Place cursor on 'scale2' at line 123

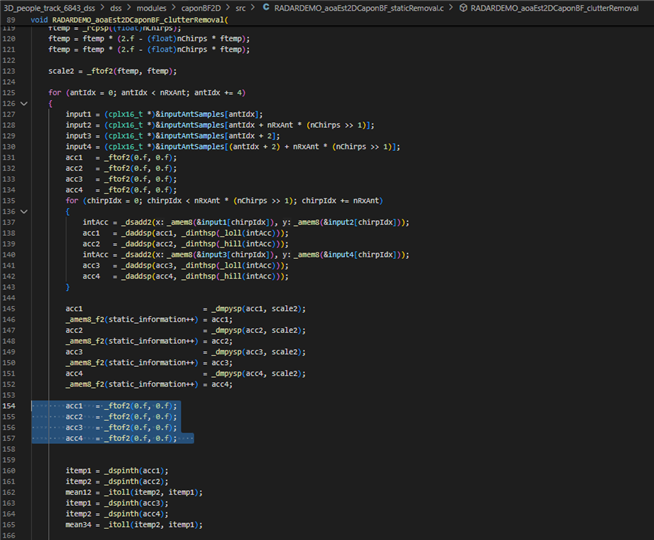pos(61,71)
